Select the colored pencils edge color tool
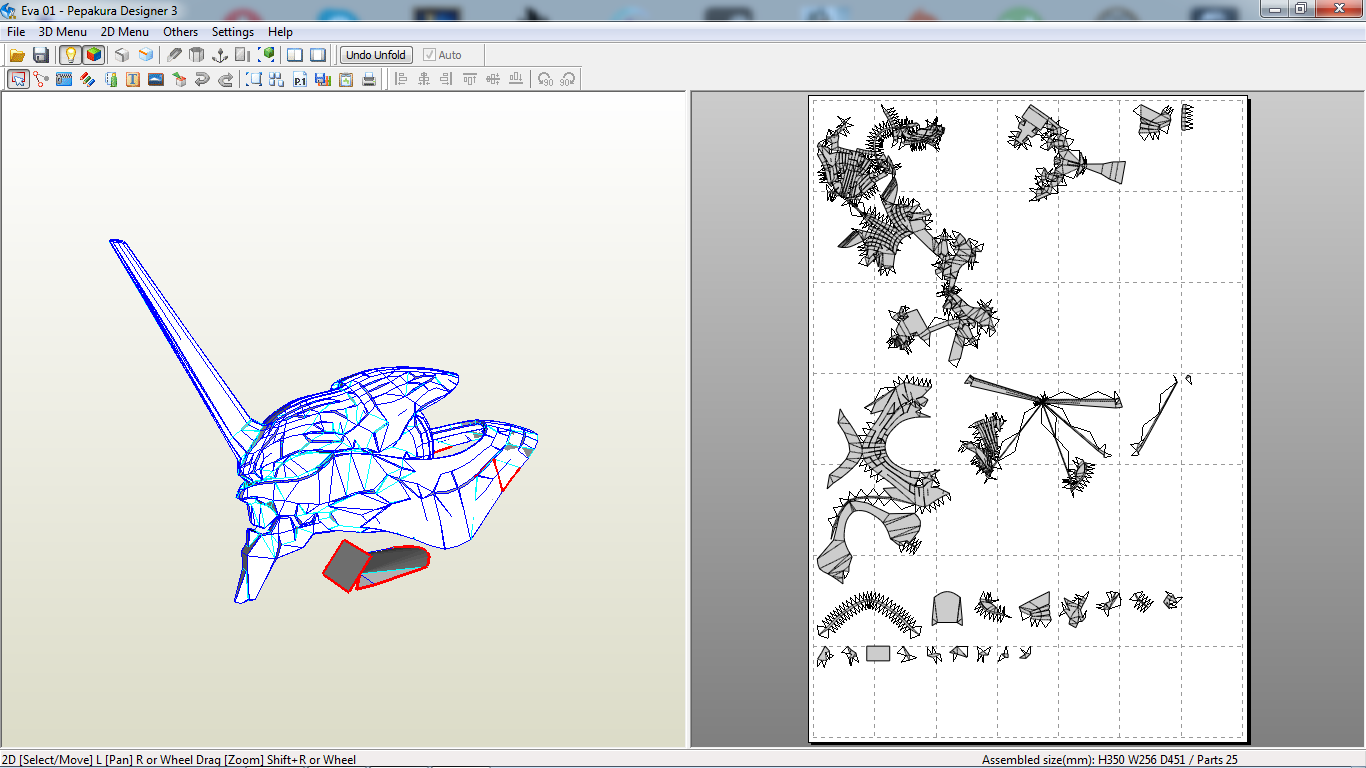This screenshot has height=768, width=1366. coord(87,79)
